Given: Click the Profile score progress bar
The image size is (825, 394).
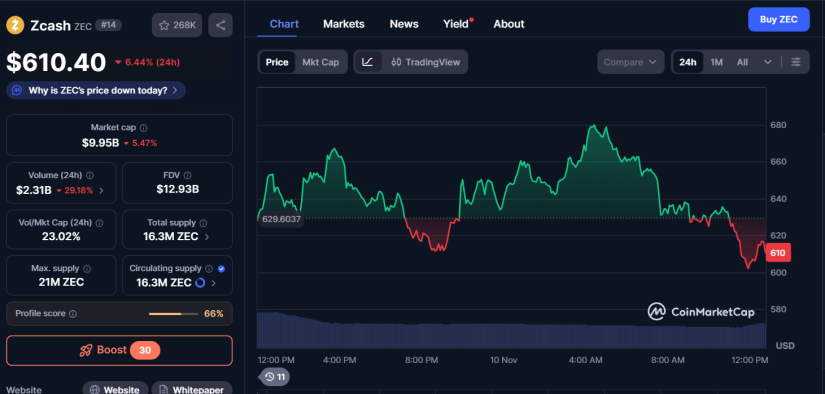Looking at the screenshot, I should [x=173, y=314].
